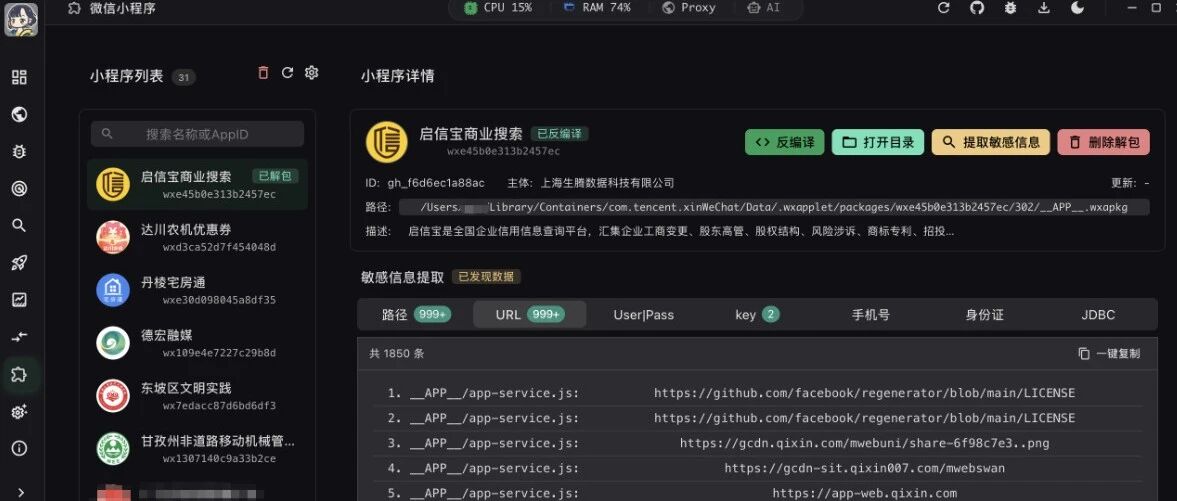Click the 共 1850 条 count label
The image size is (1177, 501).
coord(396,353)
